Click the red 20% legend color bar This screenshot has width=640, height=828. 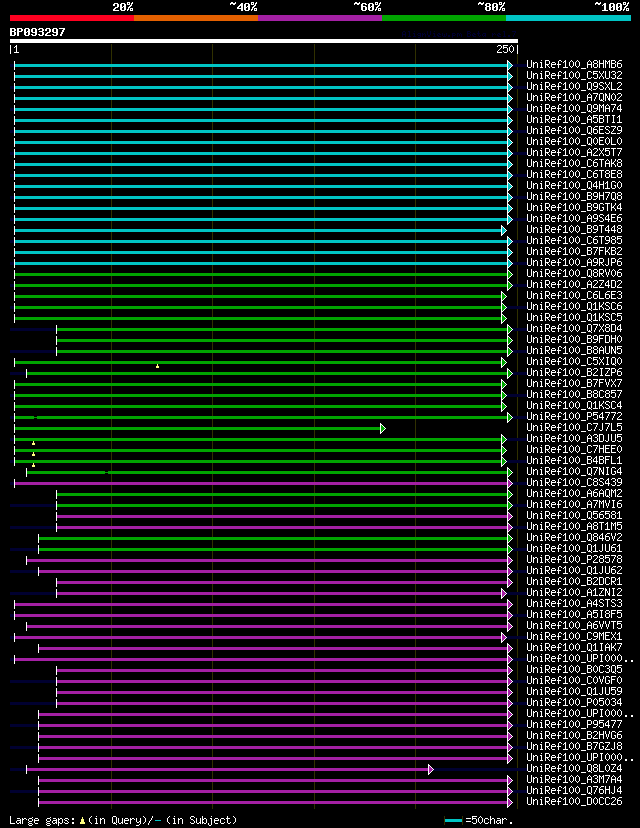(x=72, y=18)
